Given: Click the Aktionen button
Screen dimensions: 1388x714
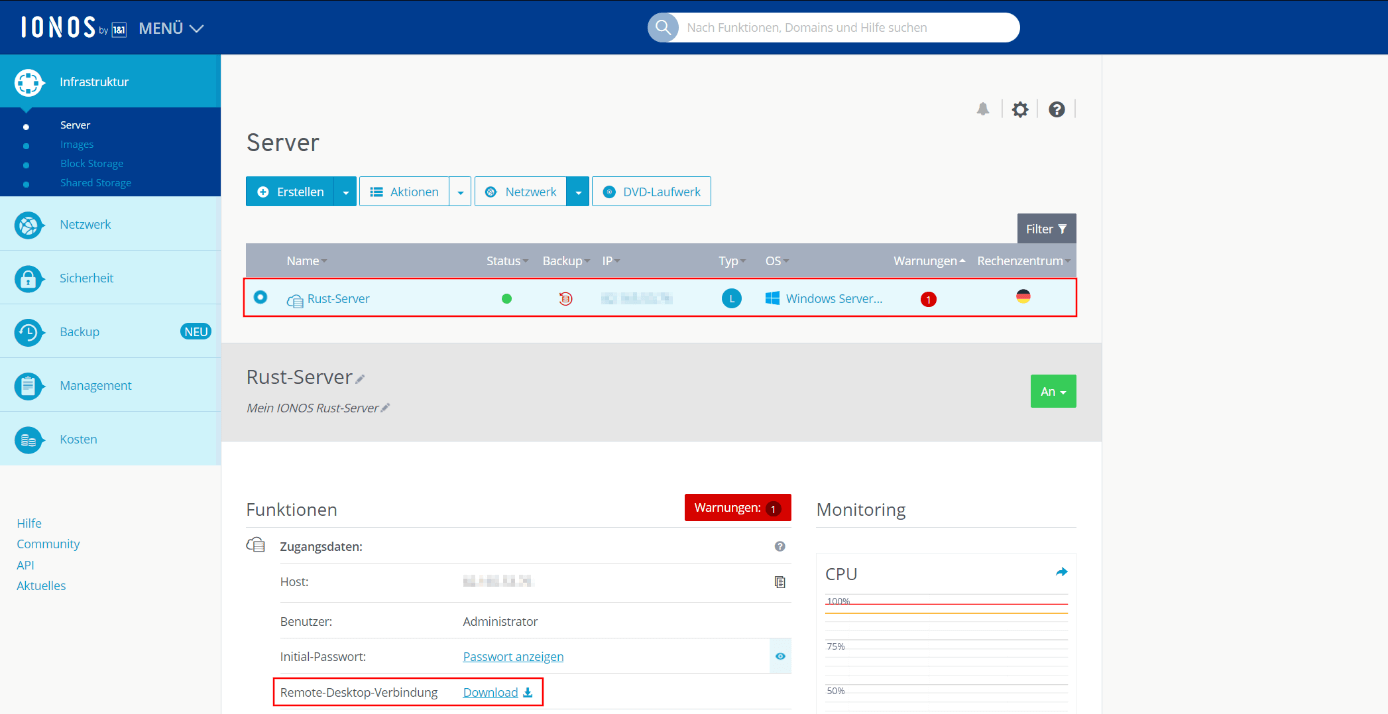Looking at the screenshot, I should coord(404,192).
